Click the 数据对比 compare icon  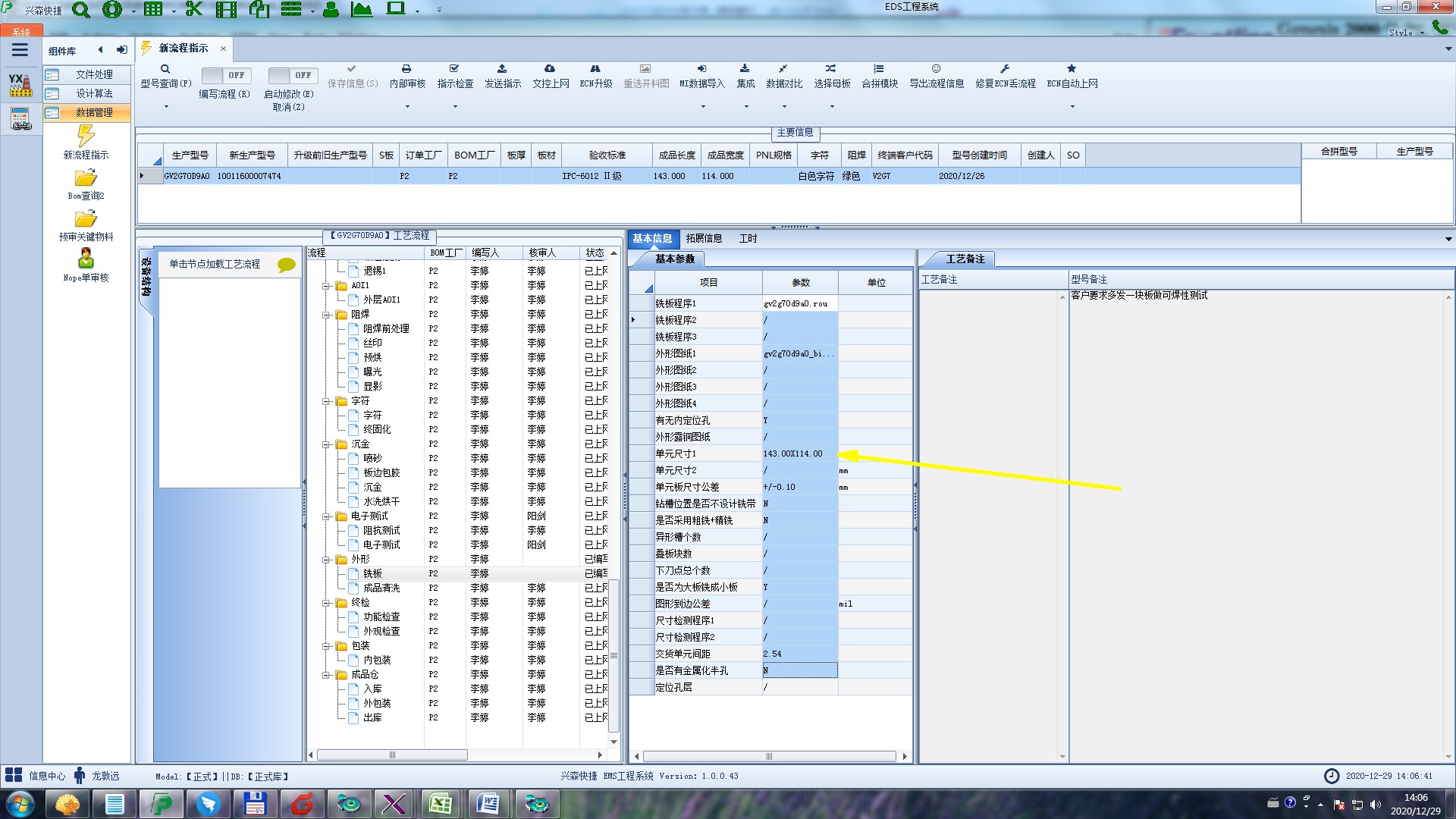pyautogui.click(x=783, y=69)
